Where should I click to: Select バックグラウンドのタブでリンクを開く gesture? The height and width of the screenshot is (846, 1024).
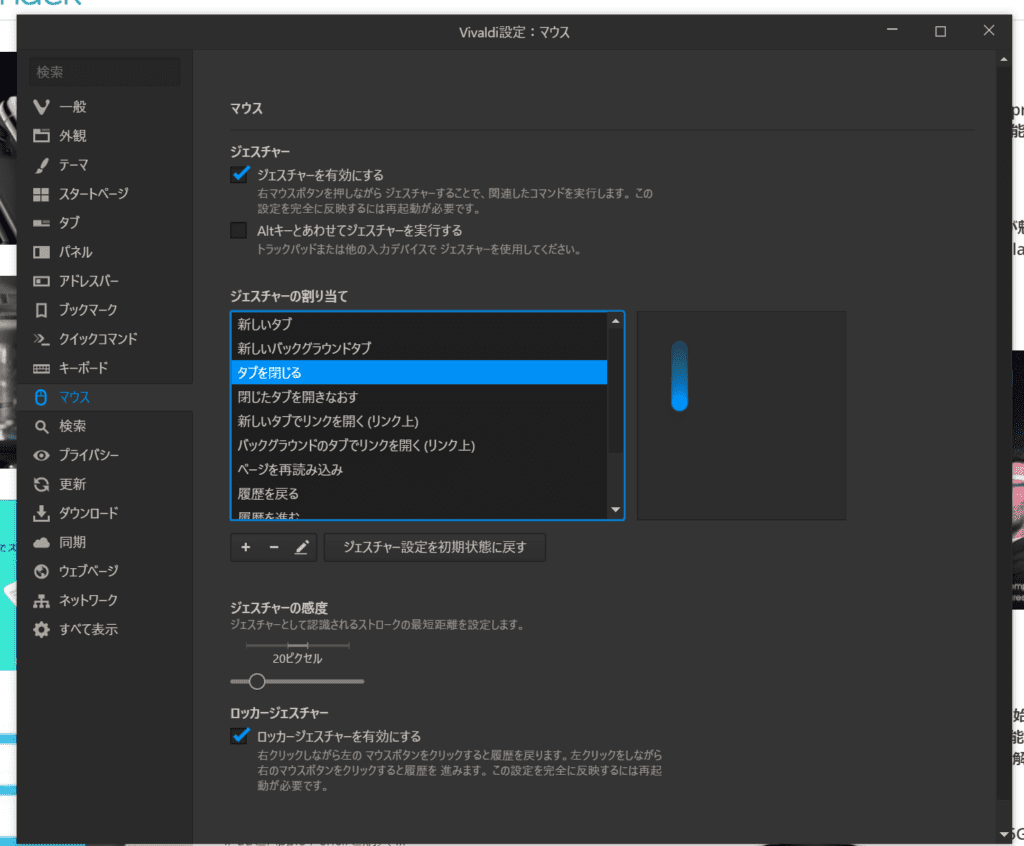419,445
